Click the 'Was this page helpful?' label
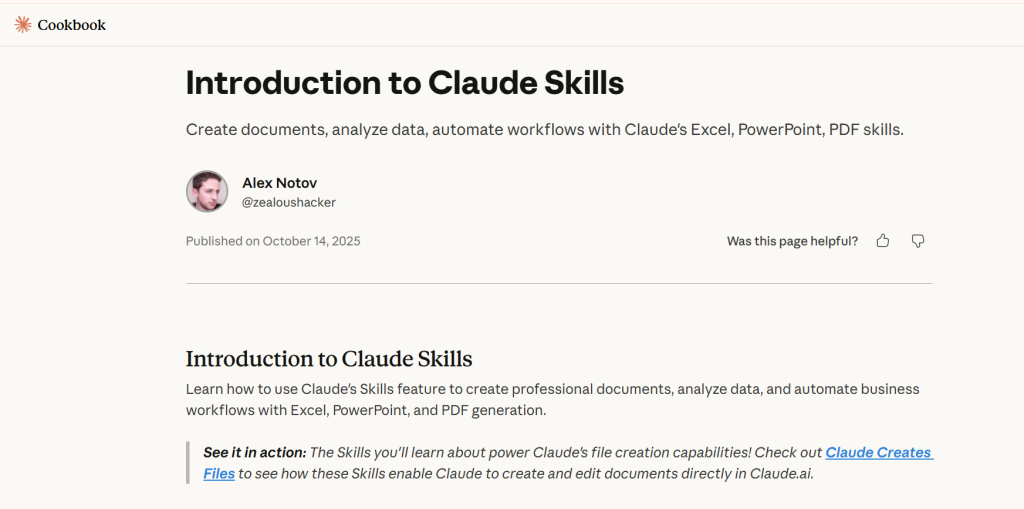The image size is (1024, 509). [x=792, y=241]
